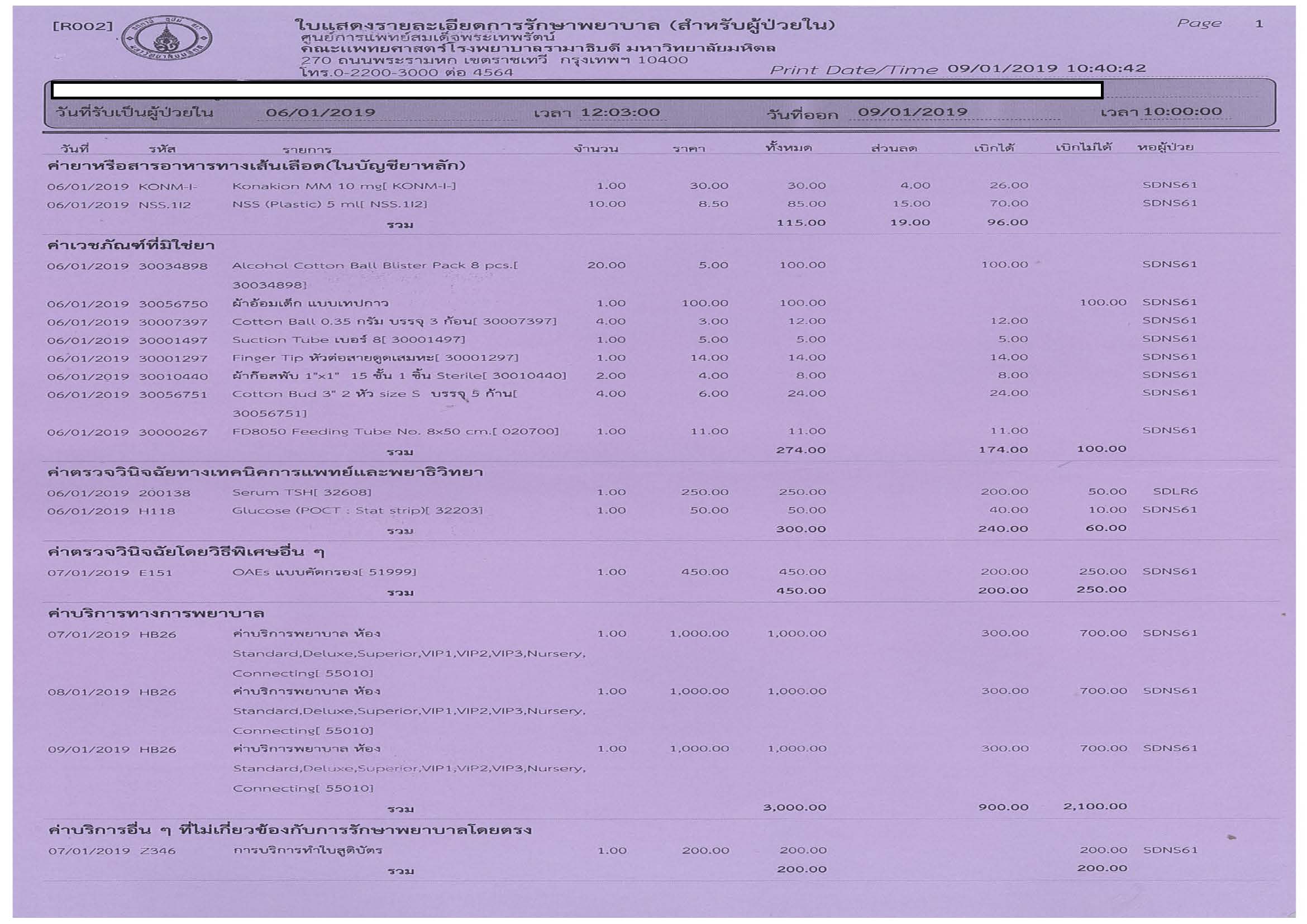The height and width of the screenshot is (924, 1307).
Task: Click the 3,000.00 nursing subtotal
Action: pos(795,808)
